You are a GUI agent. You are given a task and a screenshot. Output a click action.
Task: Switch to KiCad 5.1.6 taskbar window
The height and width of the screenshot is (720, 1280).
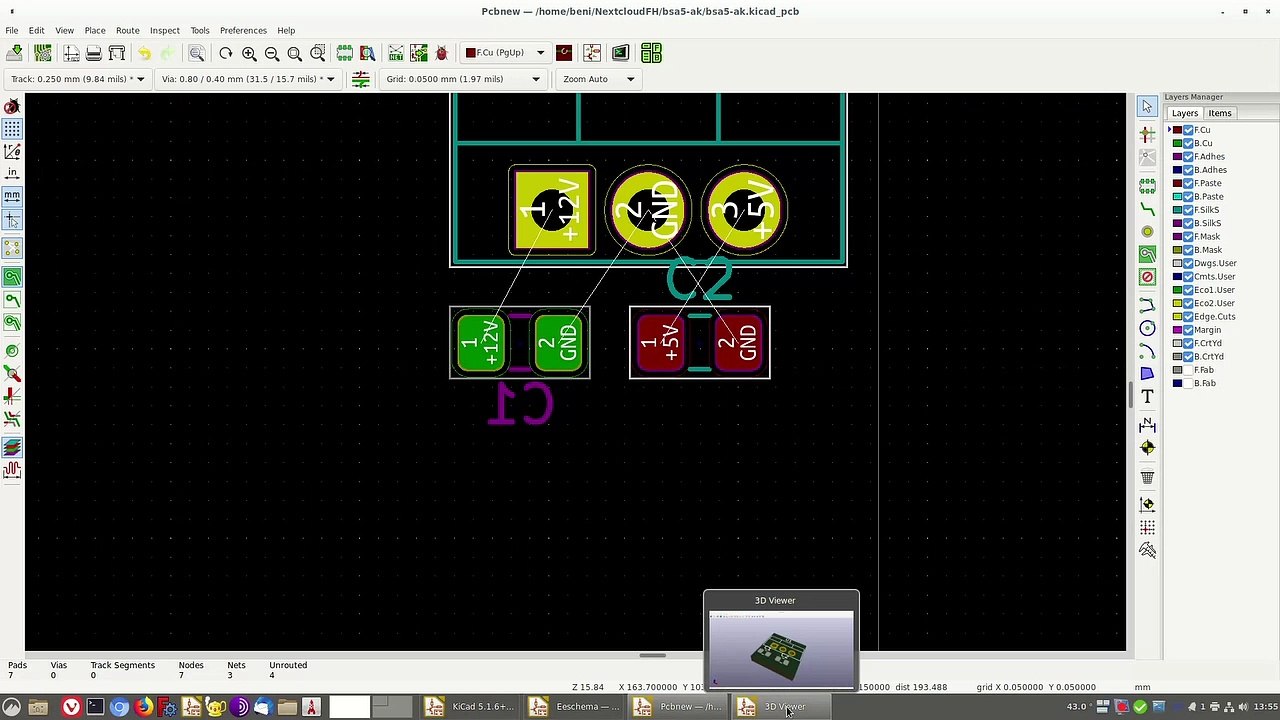tap(472, 707)
